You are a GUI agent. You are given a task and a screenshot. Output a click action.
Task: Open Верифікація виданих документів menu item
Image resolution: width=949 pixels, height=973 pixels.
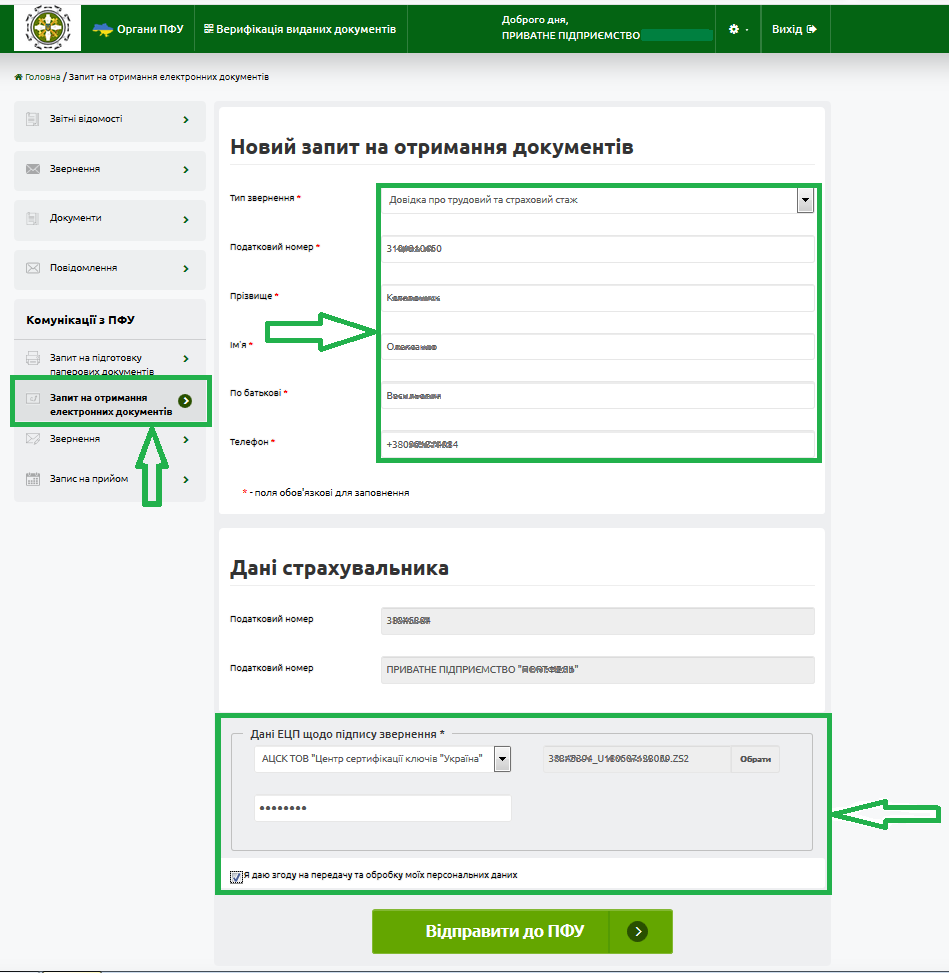pos(299,29)
